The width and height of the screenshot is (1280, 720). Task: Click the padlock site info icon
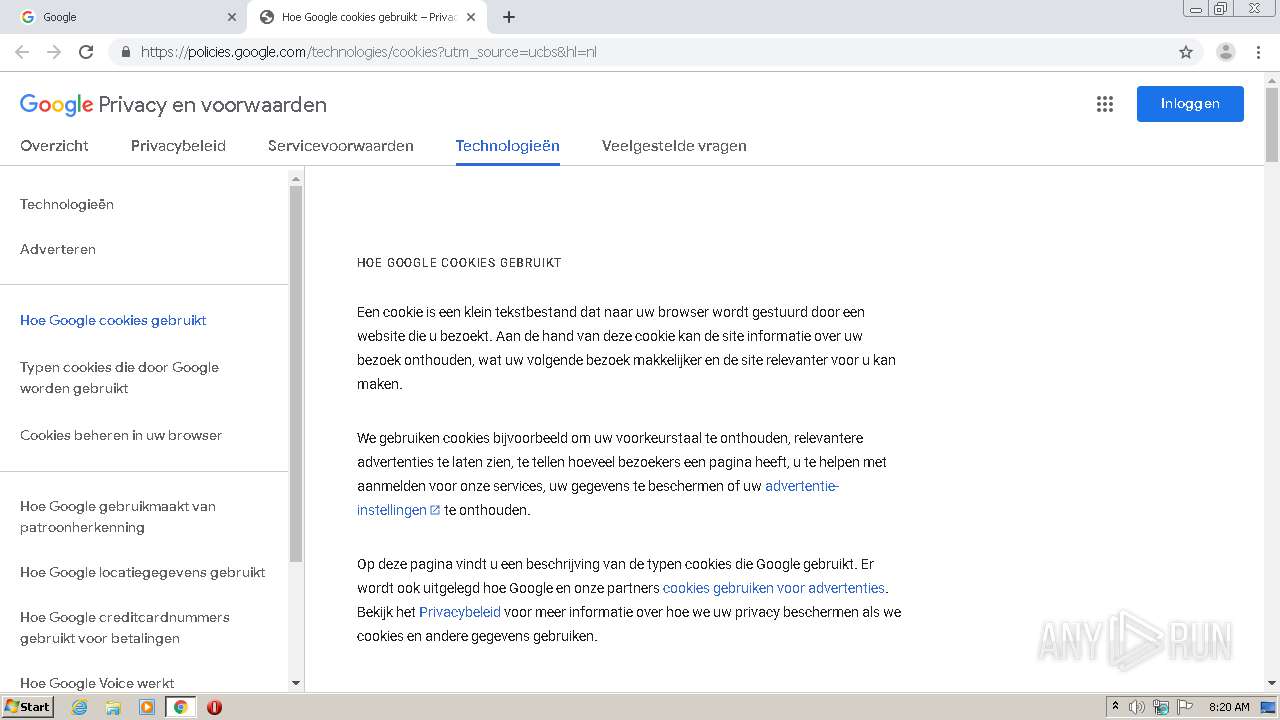tap(126, 52)
